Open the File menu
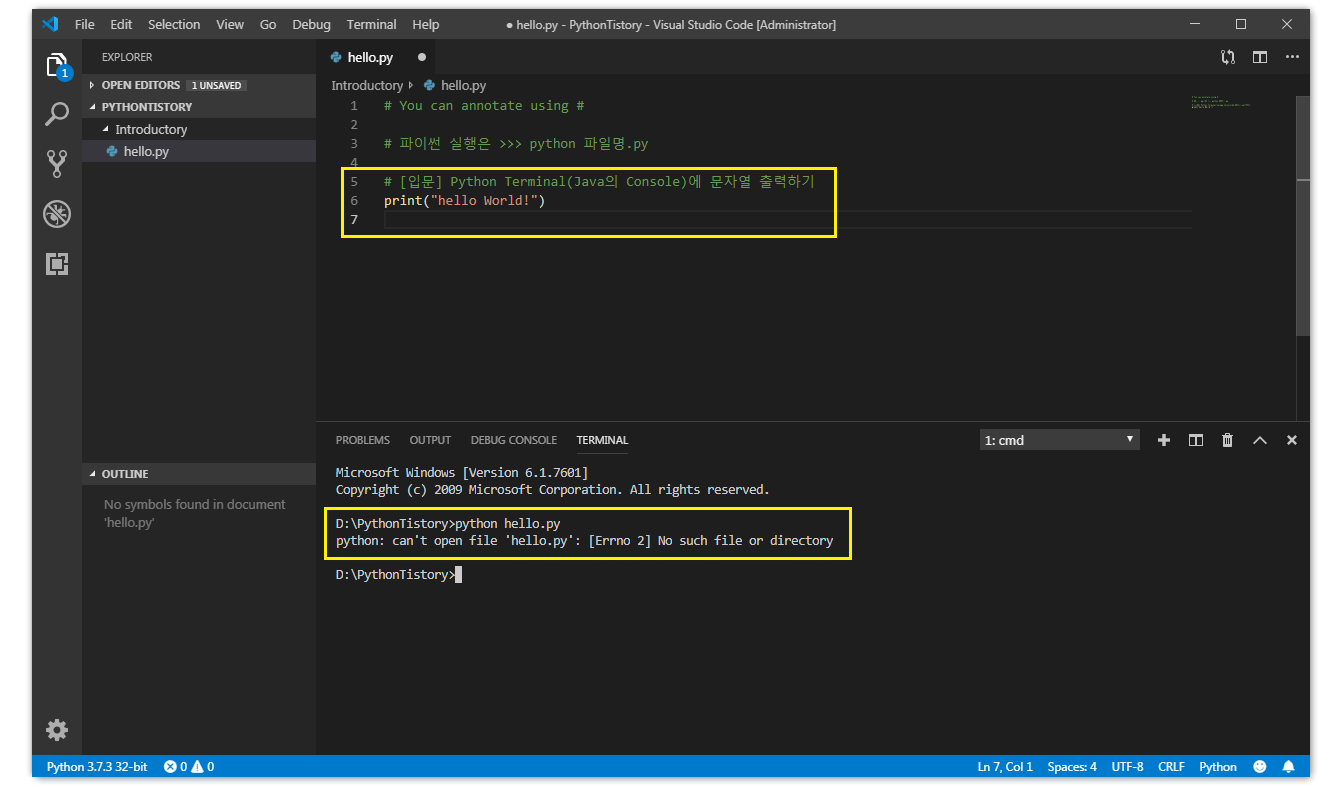 [x=85, y=24]
